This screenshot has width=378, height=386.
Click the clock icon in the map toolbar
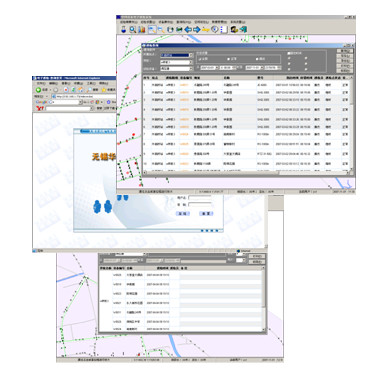click(215, 30)
